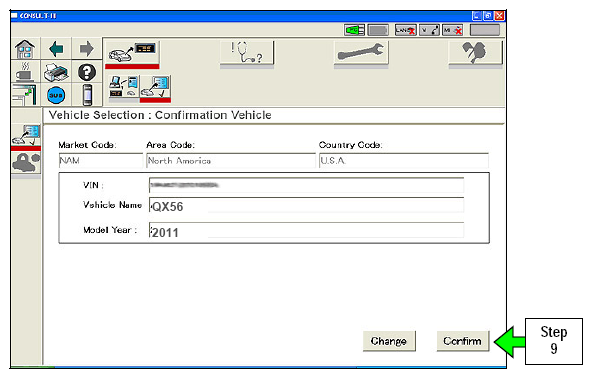Click the 'Area Code:' label
The width and height of the screenshot is (592, 378).
(x=170, y=145)
